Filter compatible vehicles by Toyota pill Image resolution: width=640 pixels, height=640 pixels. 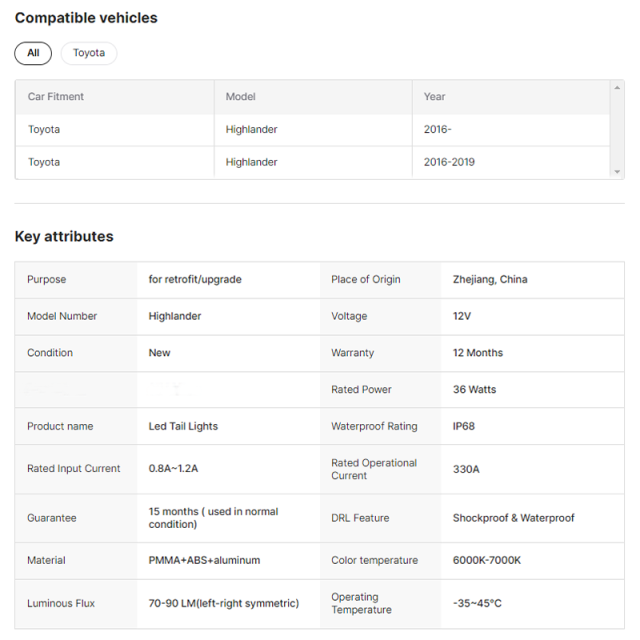click(x=88, y=53)
